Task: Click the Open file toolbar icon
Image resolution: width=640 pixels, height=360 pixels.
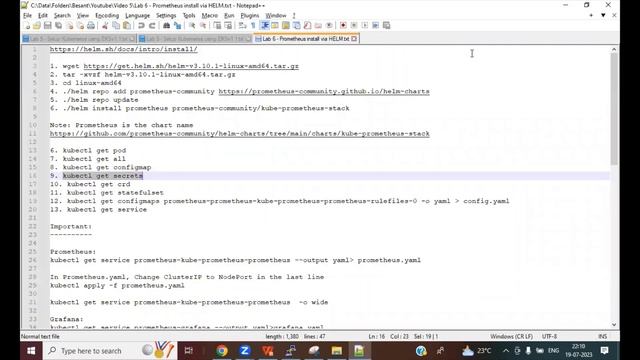Action: click(37, 26)
